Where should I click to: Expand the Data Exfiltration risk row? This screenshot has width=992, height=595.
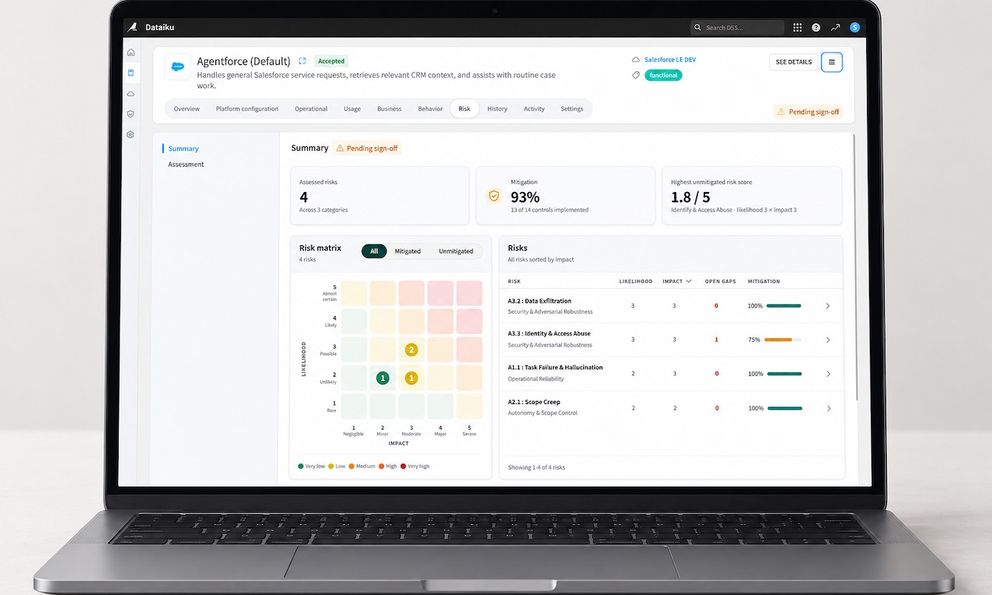[x=828, y=306]
